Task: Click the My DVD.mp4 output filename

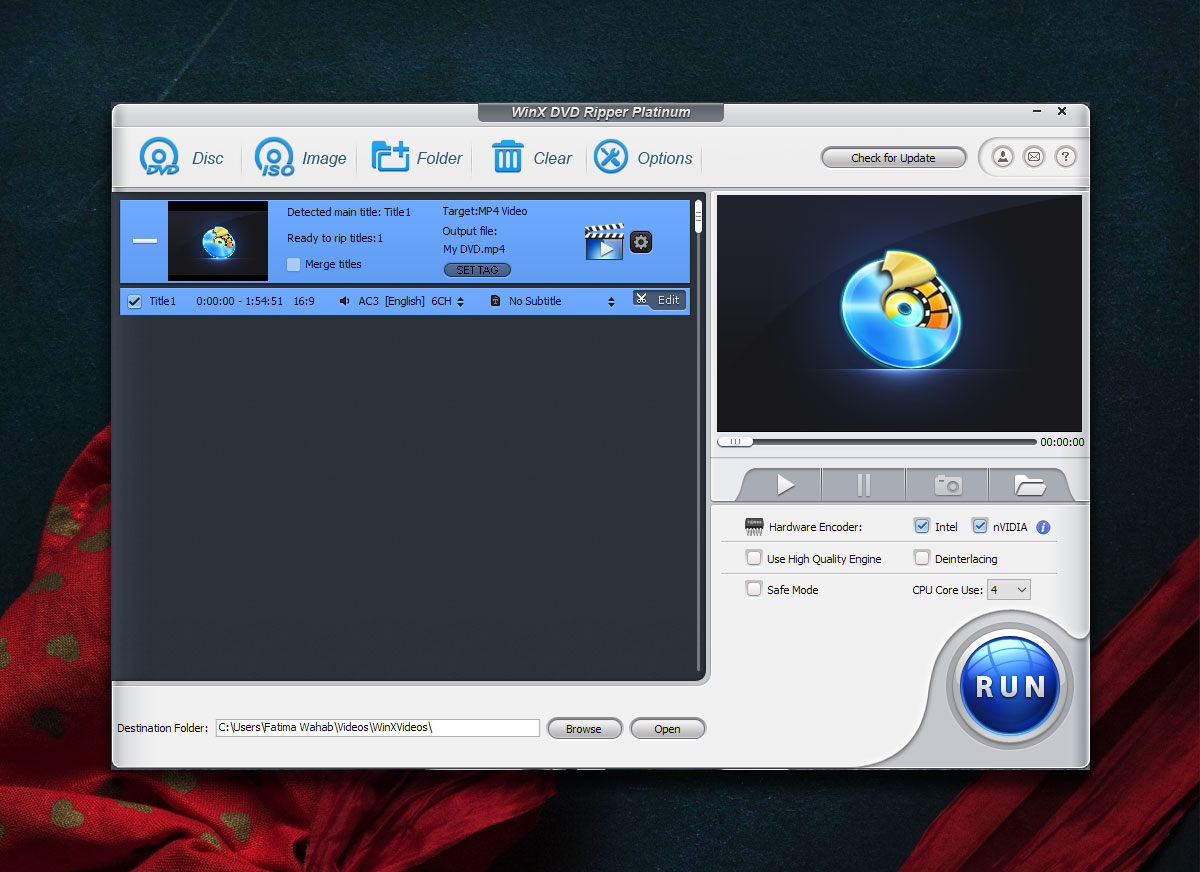Action: pyautogui.click(x=474, y=249)
